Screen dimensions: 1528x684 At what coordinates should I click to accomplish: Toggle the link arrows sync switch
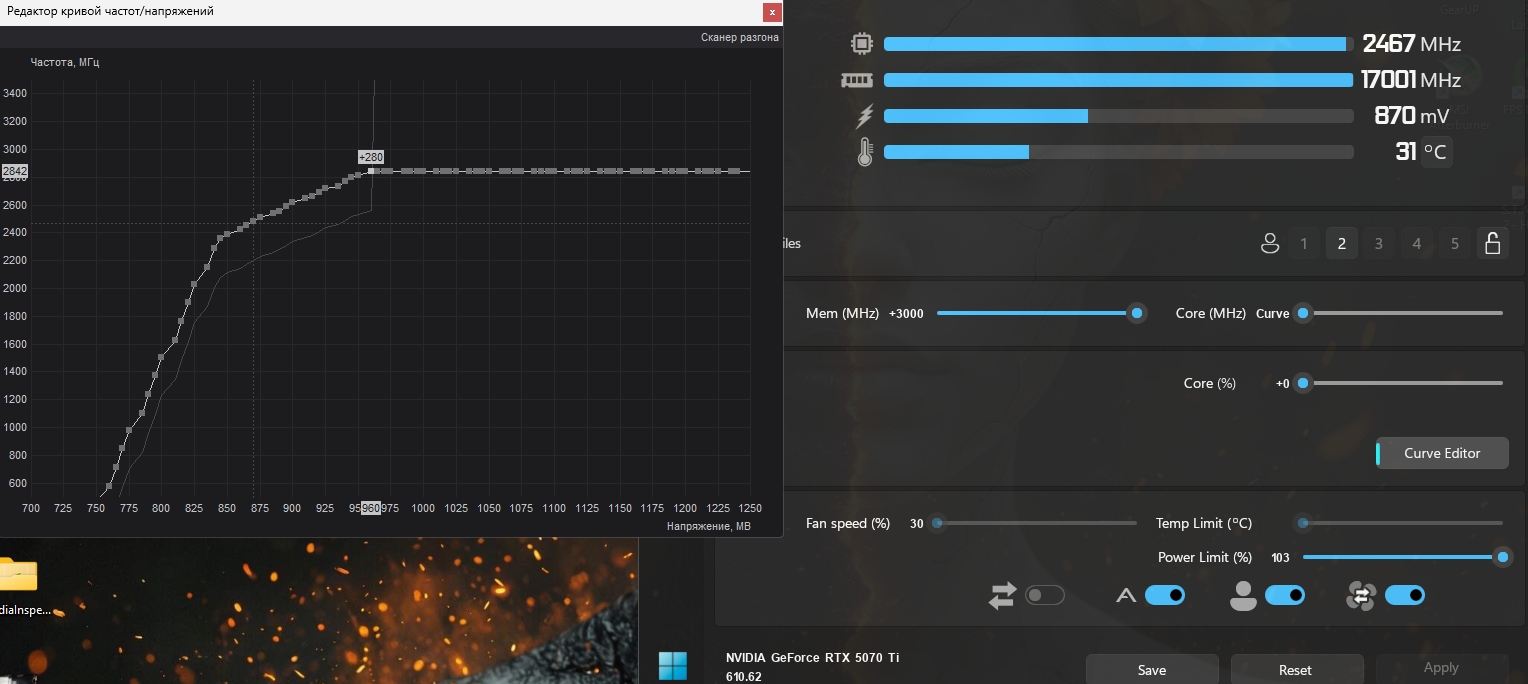coord(1045,596)
